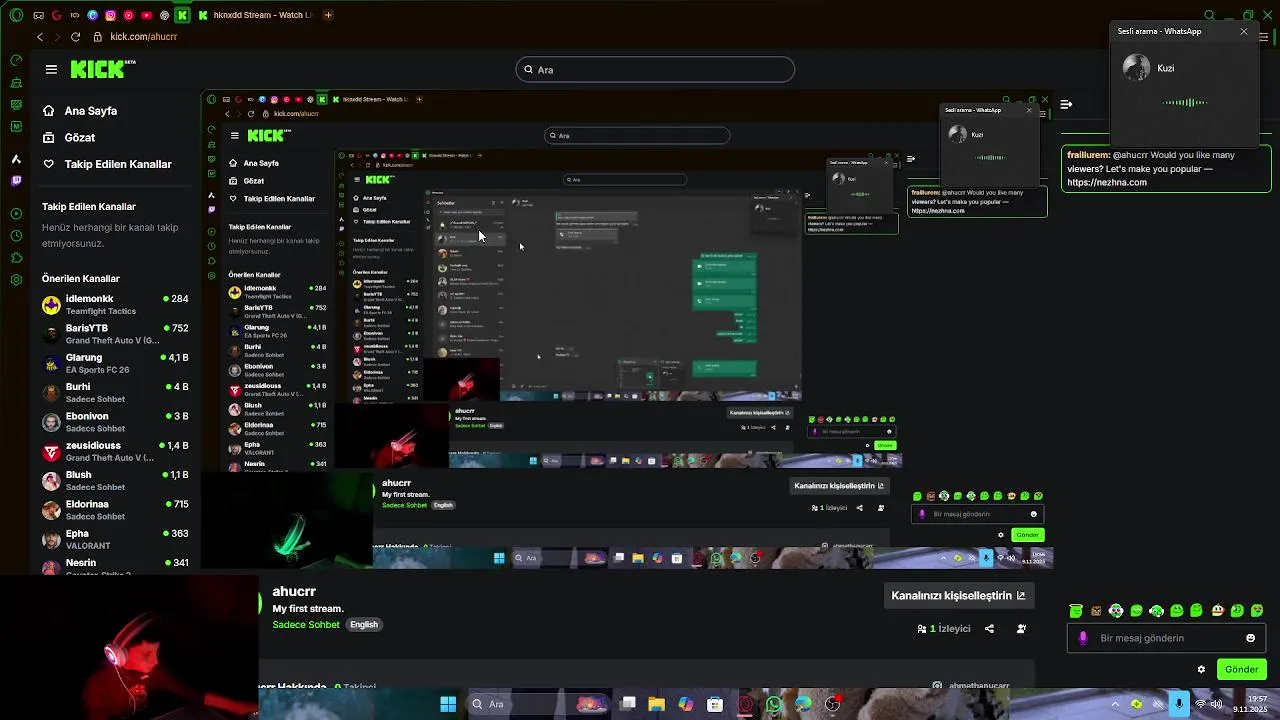Screen dimensions: 1280x720
Task: Click the kick.com/ahucrr address bar
Action: pyautogui.click(x=144, y=37)
